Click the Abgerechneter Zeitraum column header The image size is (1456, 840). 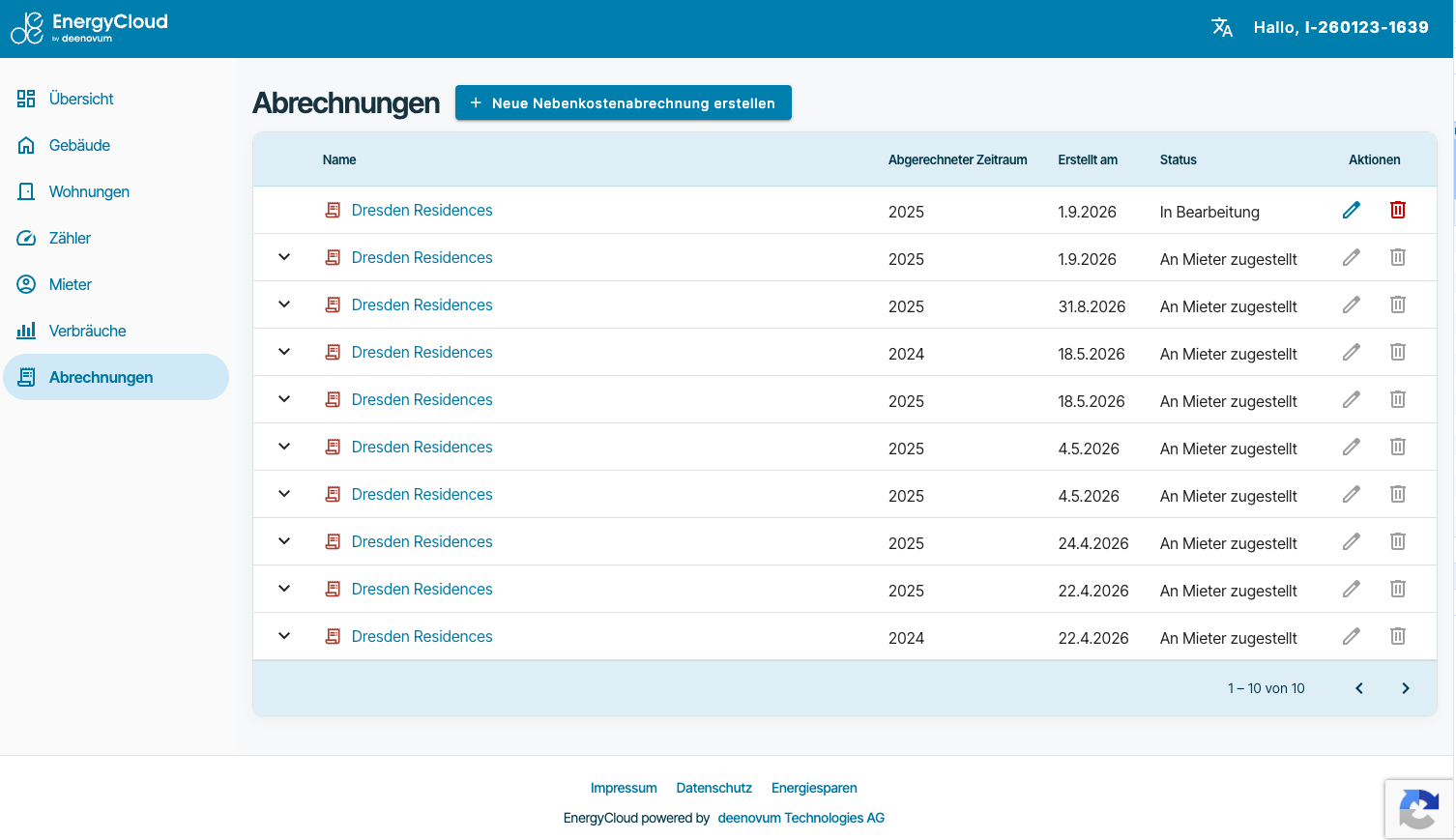point(958,159)
